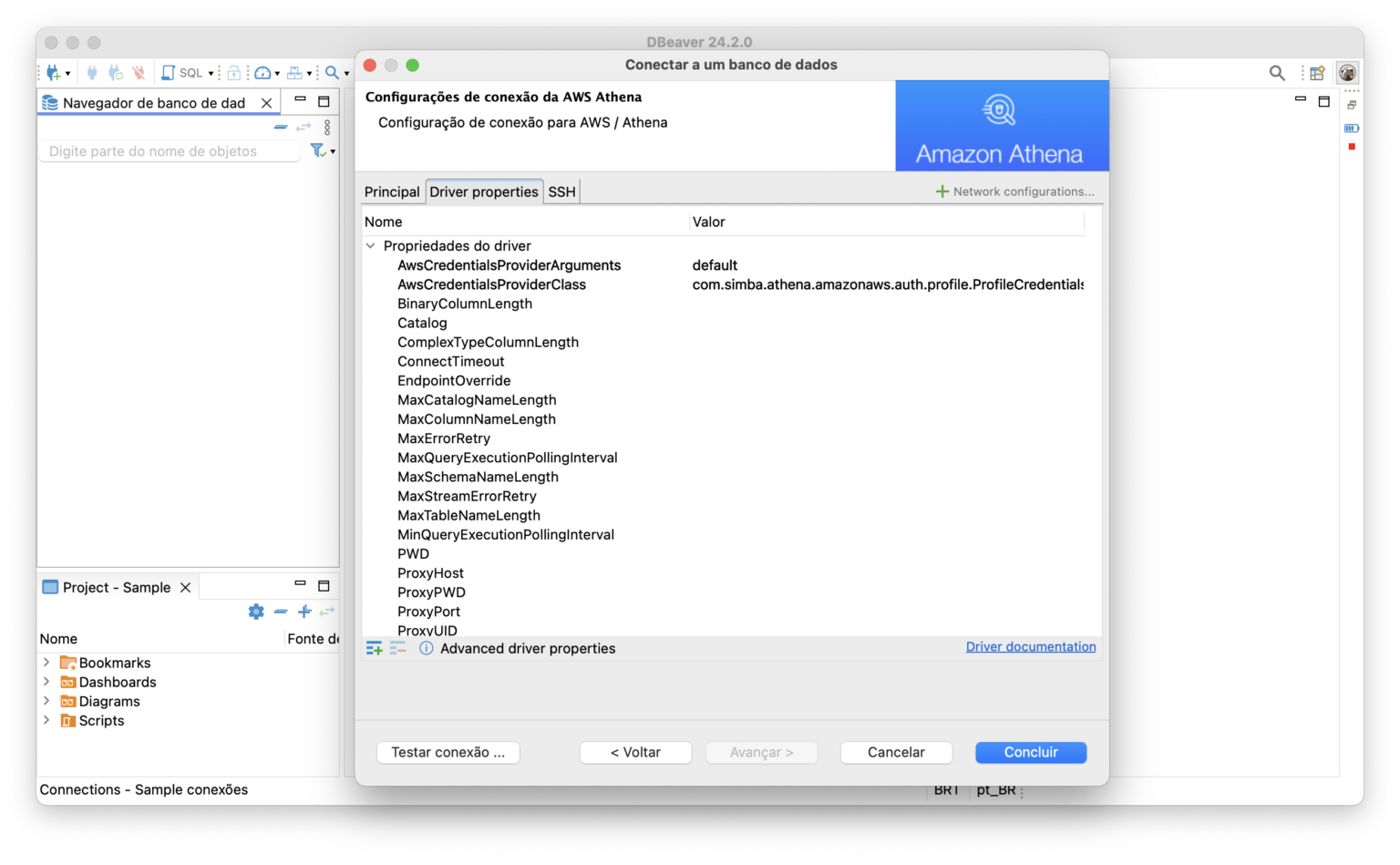Open the search tool in the toolbar
This screenshot has width=1400, height=865.
(333, 72)
